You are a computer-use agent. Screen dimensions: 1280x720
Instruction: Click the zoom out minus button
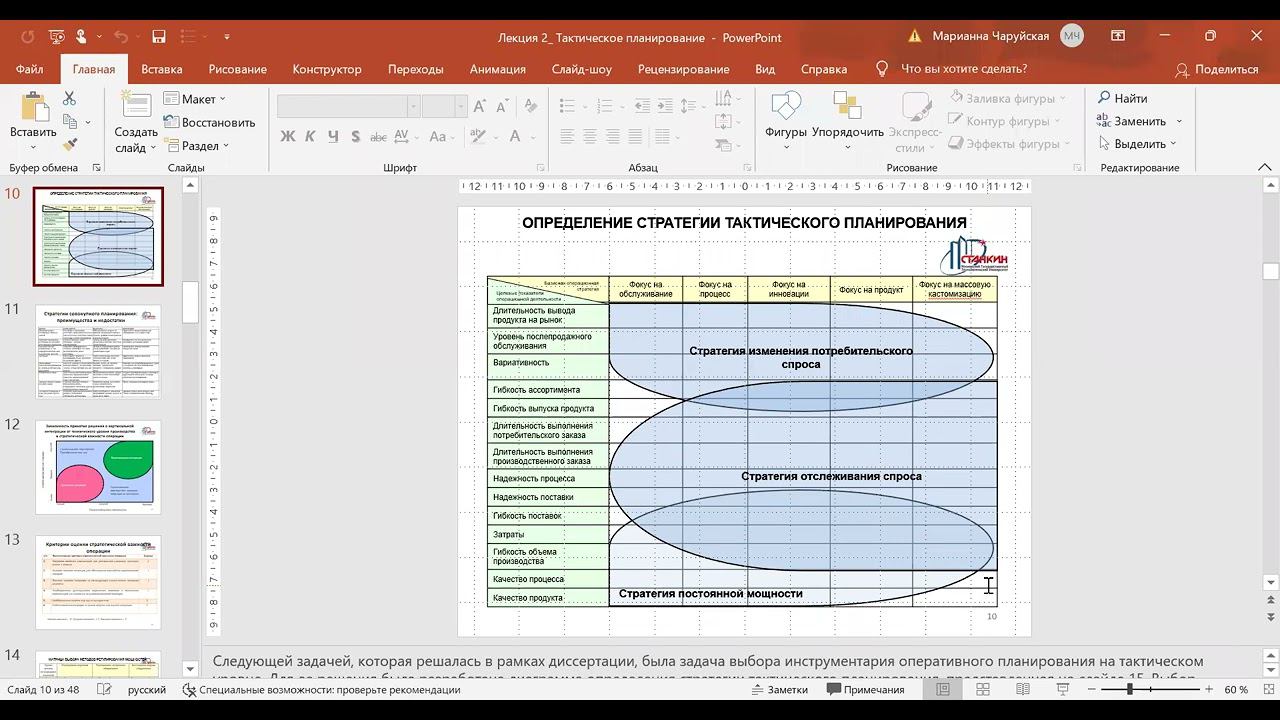tap(1089, 690)
